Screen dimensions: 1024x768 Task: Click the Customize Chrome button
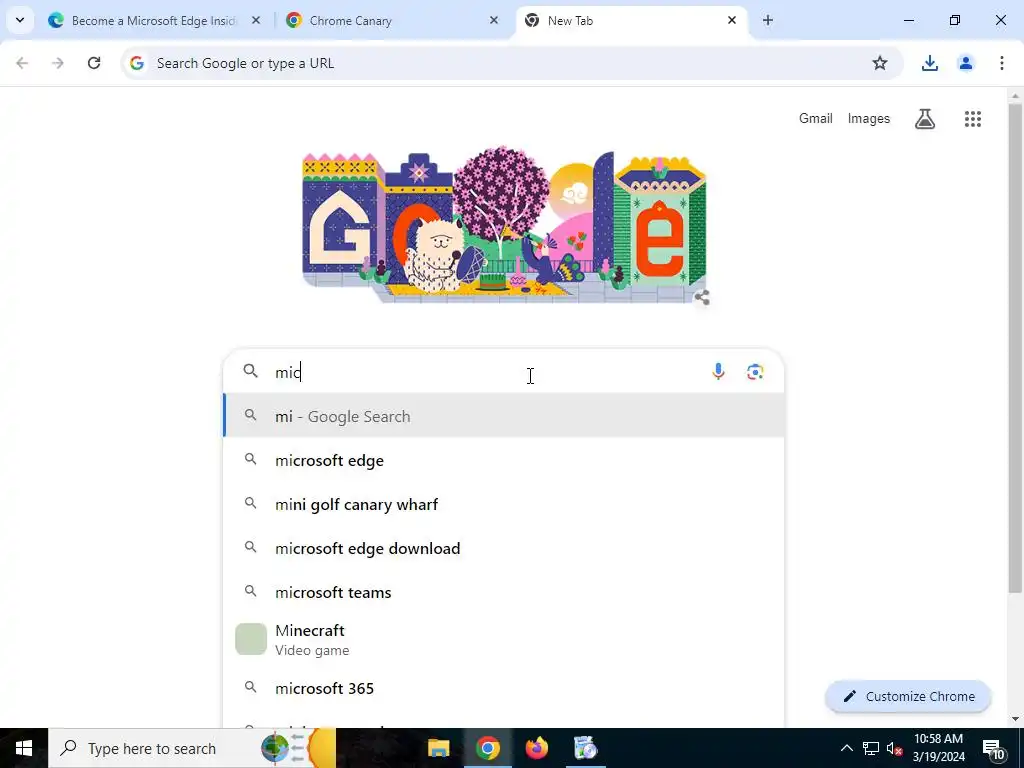click(x=908, y=696)
